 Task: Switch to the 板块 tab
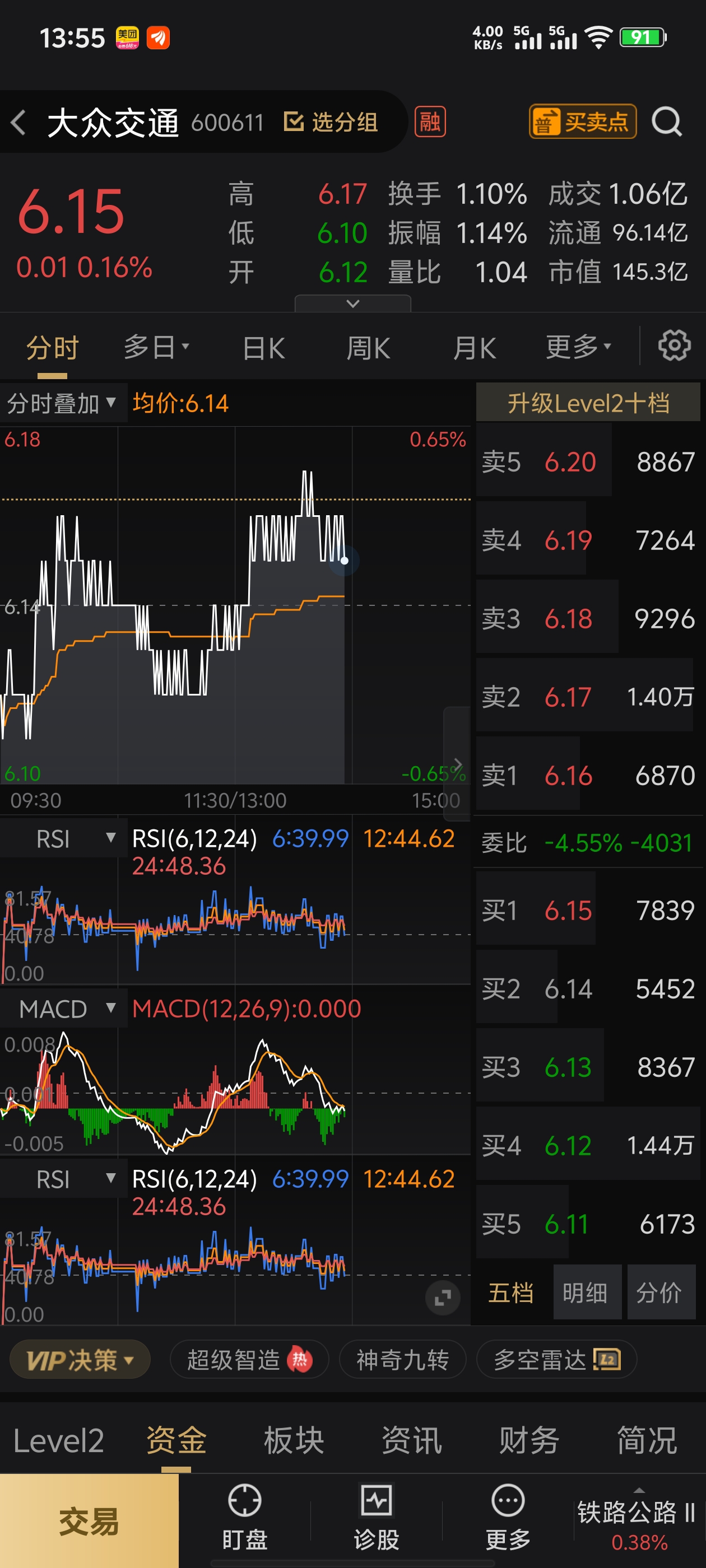294,1440
